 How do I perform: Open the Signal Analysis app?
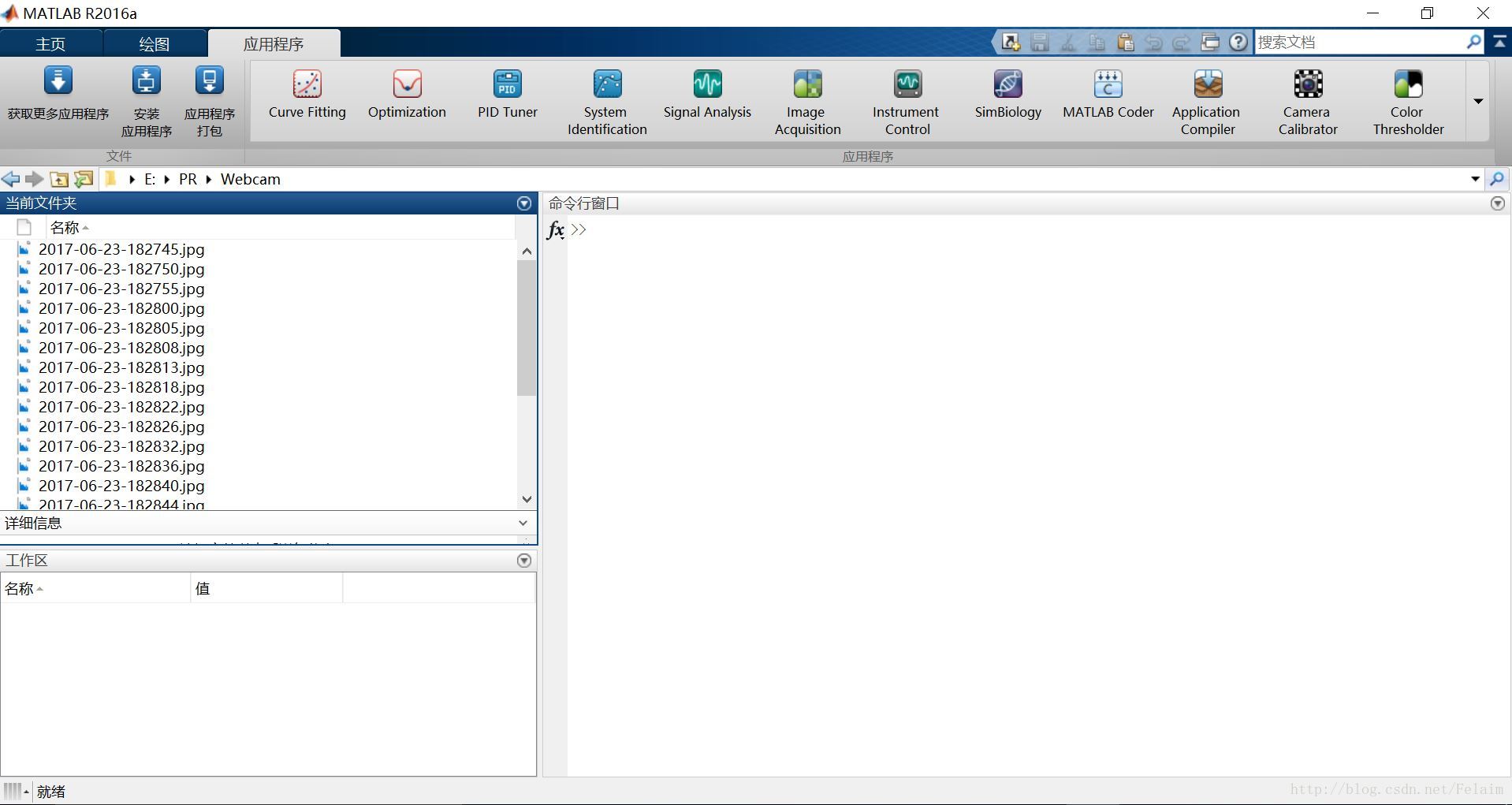(x=707, y=96)
